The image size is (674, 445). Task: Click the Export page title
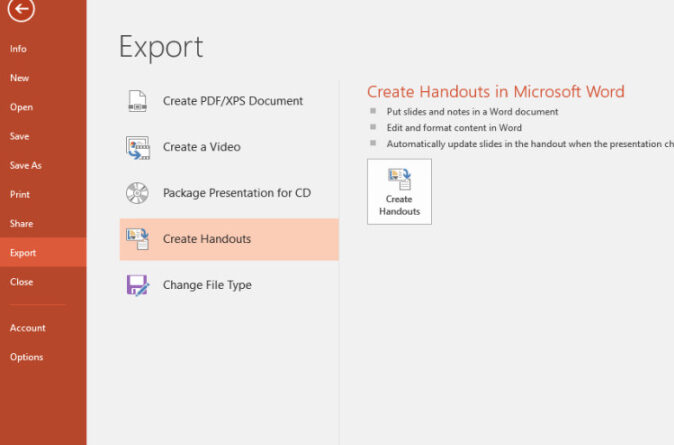(x=161, y=46)
